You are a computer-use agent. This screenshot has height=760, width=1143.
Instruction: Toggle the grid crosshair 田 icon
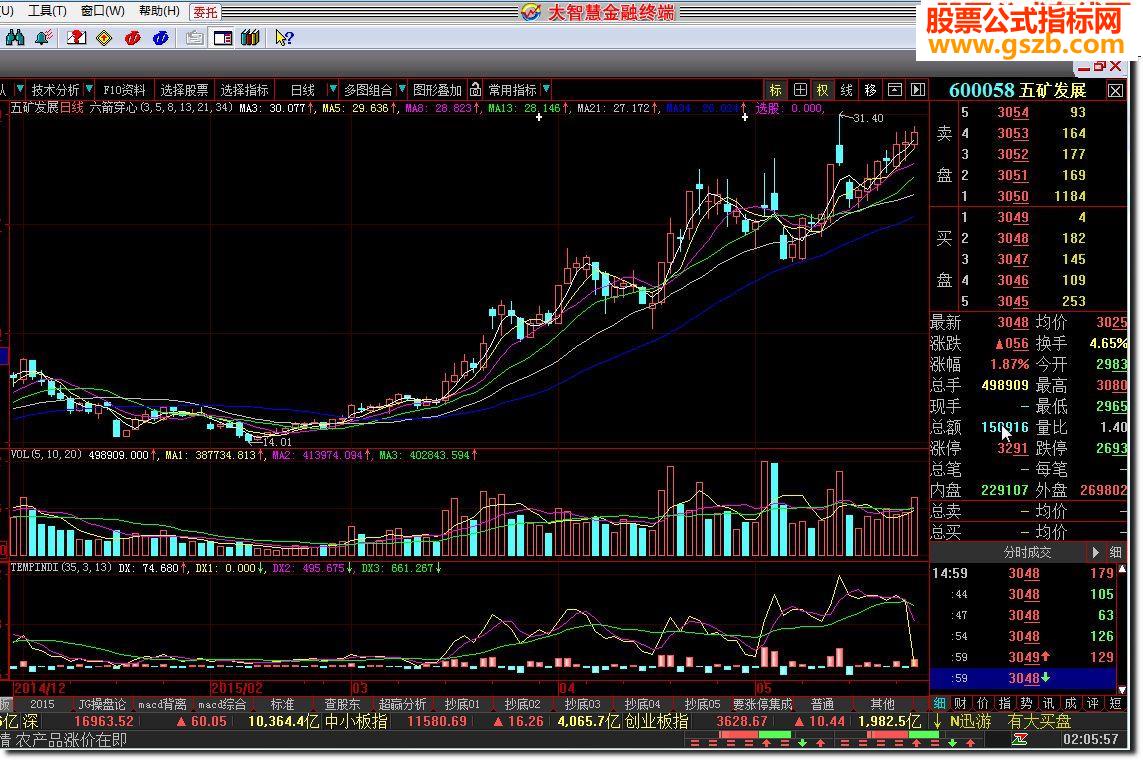(x=800, y=90)
